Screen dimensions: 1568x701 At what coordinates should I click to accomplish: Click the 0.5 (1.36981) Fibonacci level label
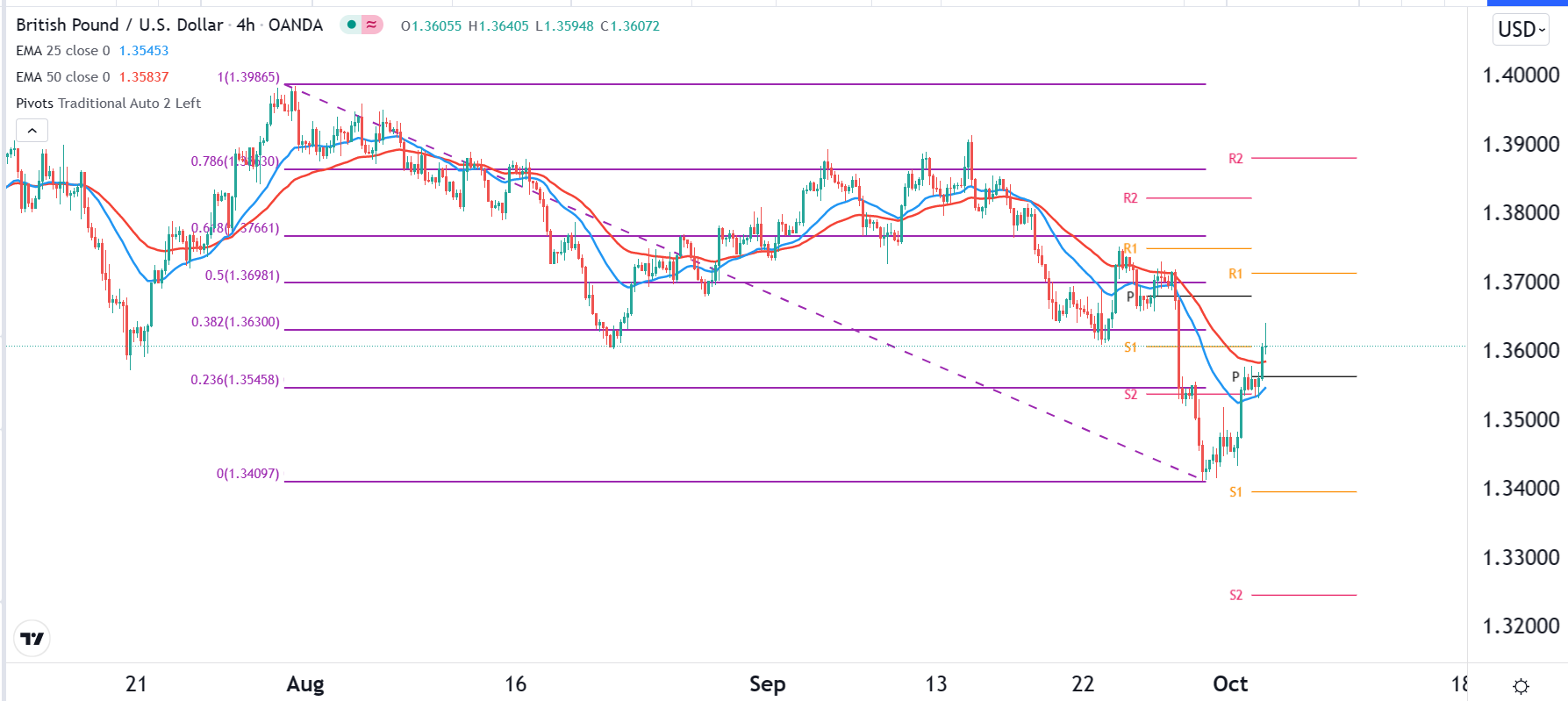242,275
